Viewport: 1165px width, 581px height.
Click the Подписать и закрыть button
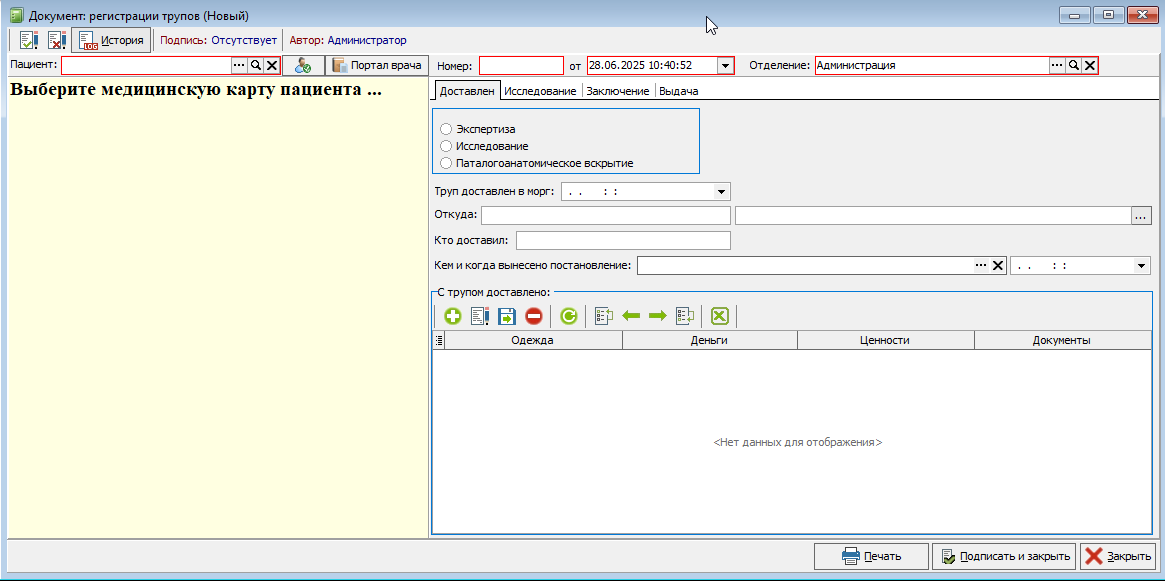(x=1005, y=556)
